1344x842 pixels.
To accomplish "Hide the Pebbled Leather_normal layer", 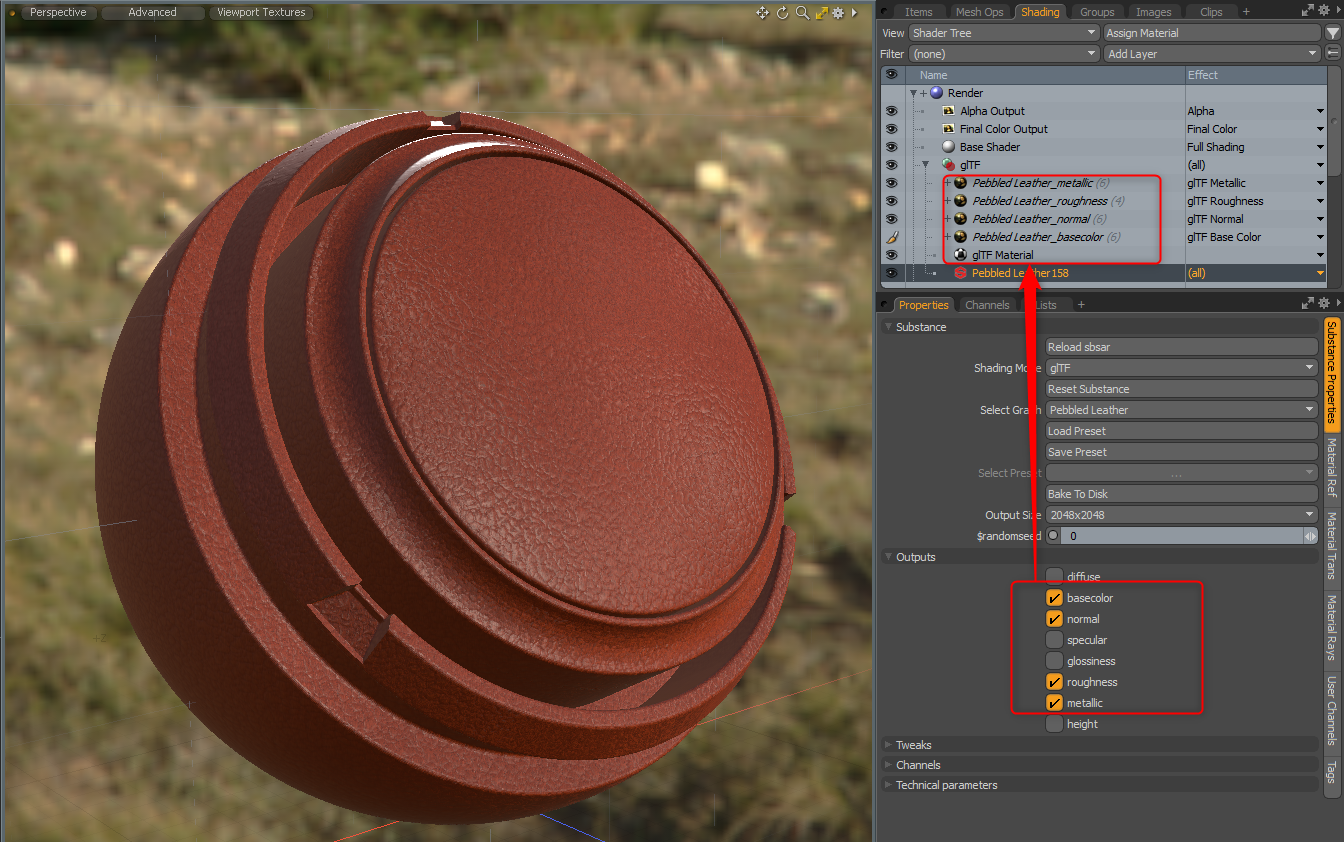I will point(892,219).
